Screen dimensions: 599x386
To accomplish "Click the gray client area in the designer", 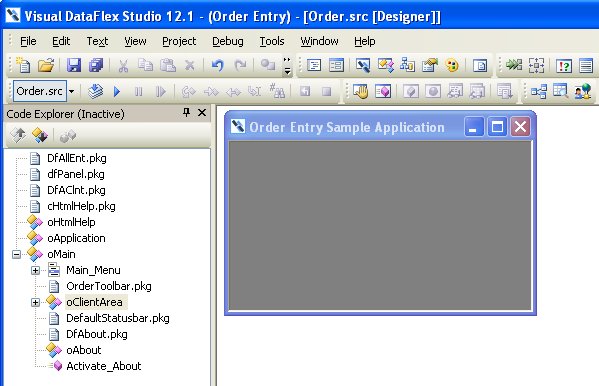I will tap(380, 225).
